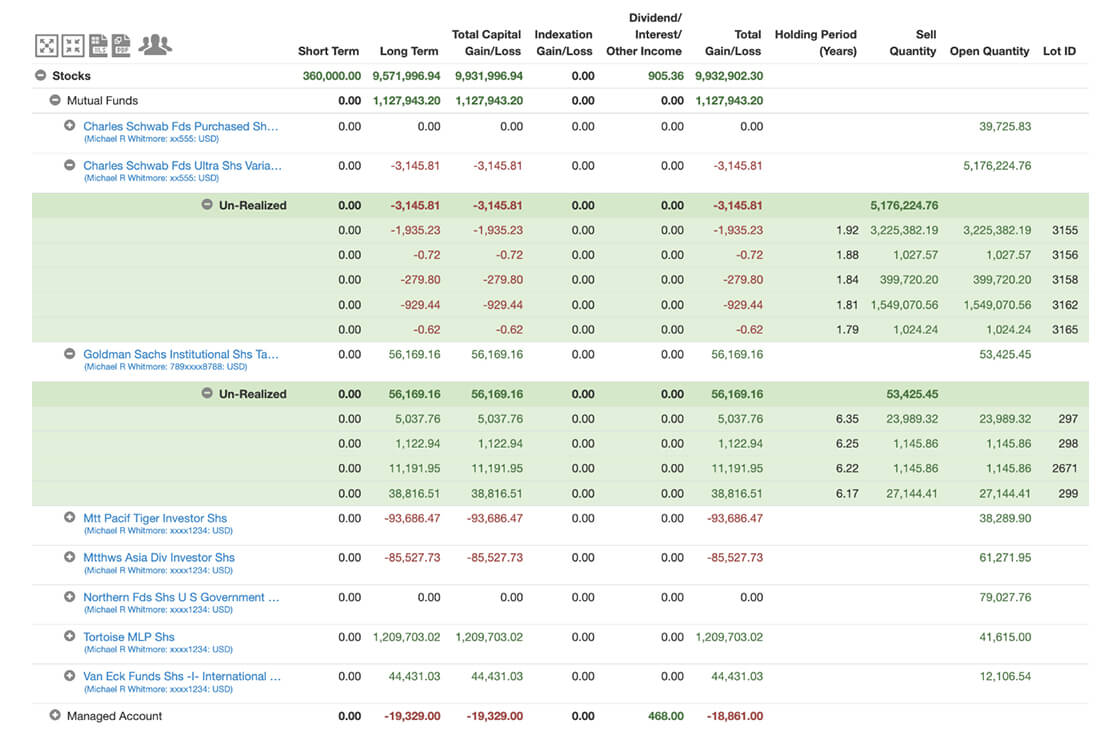Click the Total Gain/Loss column header

(x=733, y=42)
